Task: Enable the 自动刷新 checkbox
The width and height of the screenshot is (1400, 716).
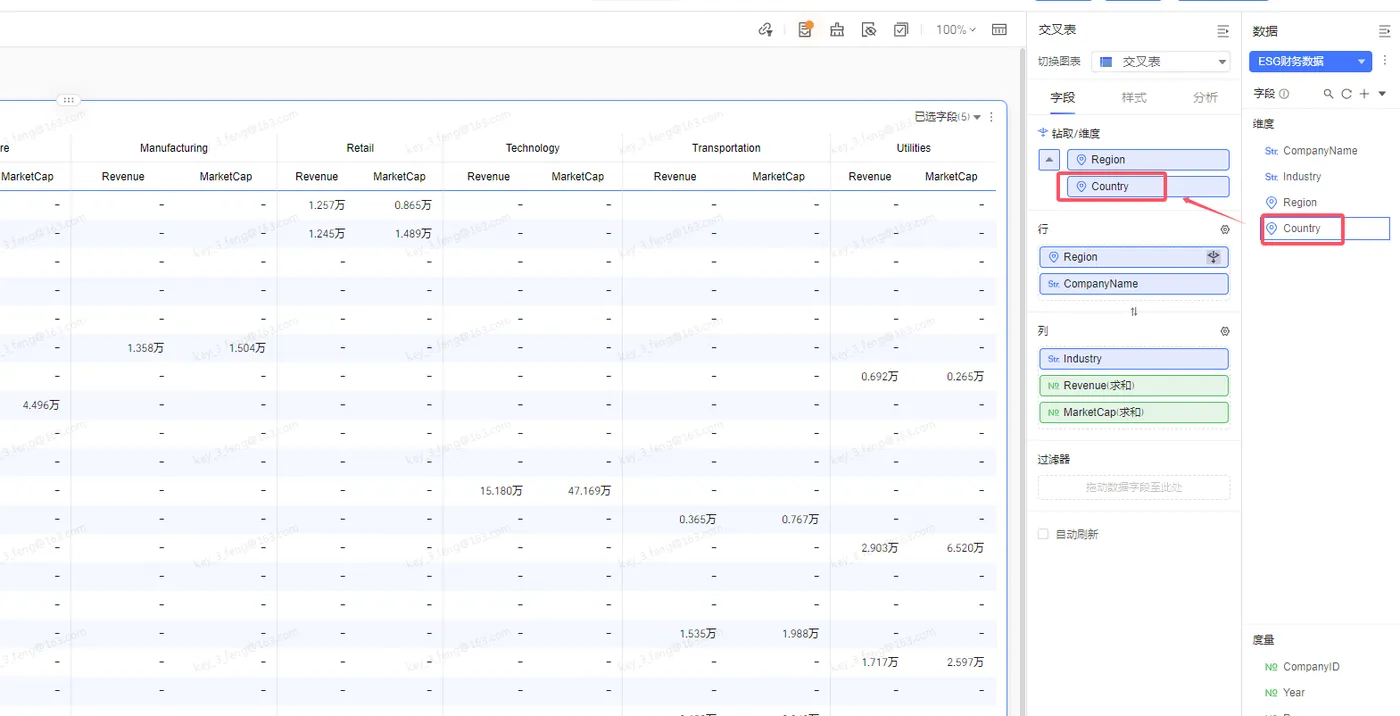Action: coord(1044,534)
